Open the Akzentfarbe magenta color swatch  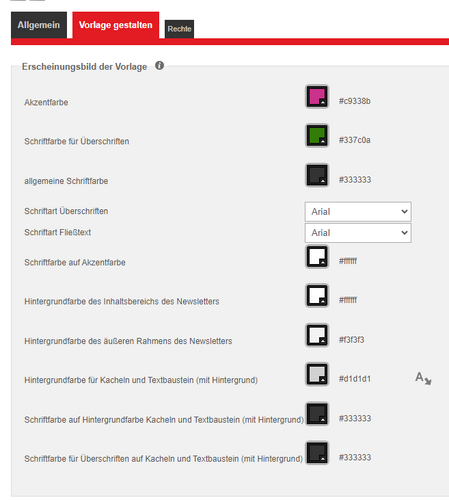click(317, 97)
